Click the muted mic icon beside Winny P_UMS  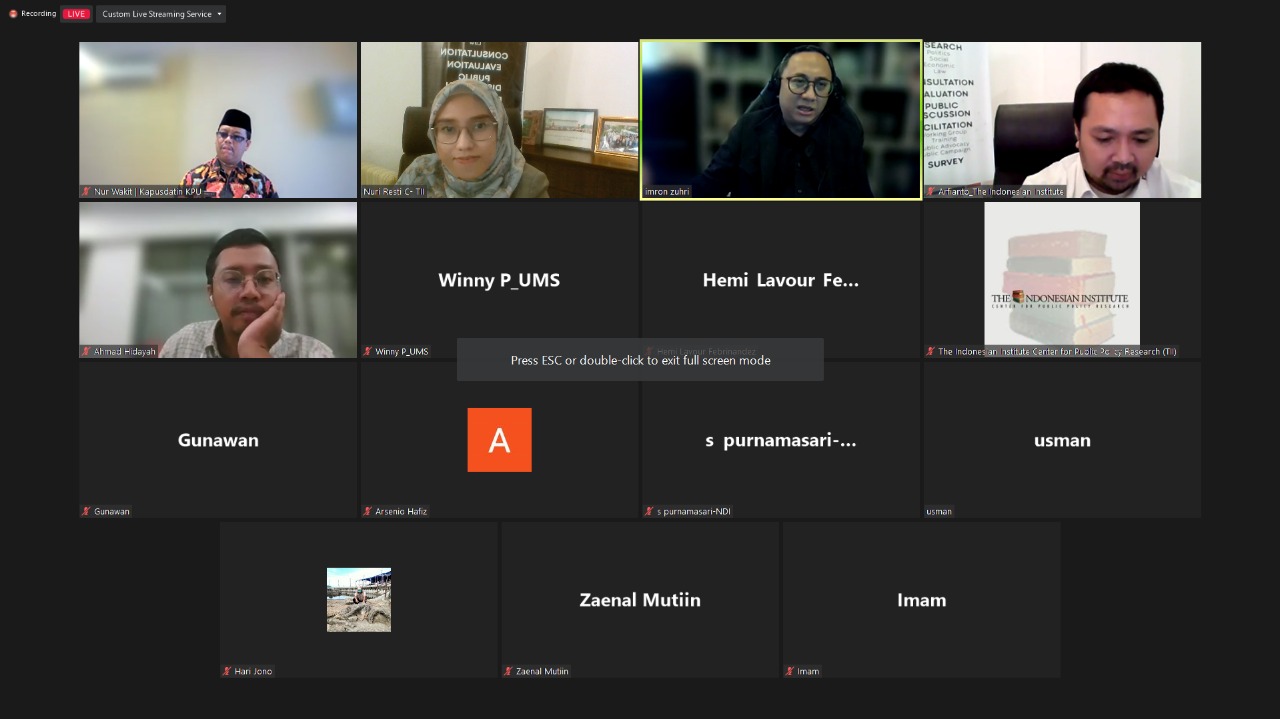coord(368,351)
